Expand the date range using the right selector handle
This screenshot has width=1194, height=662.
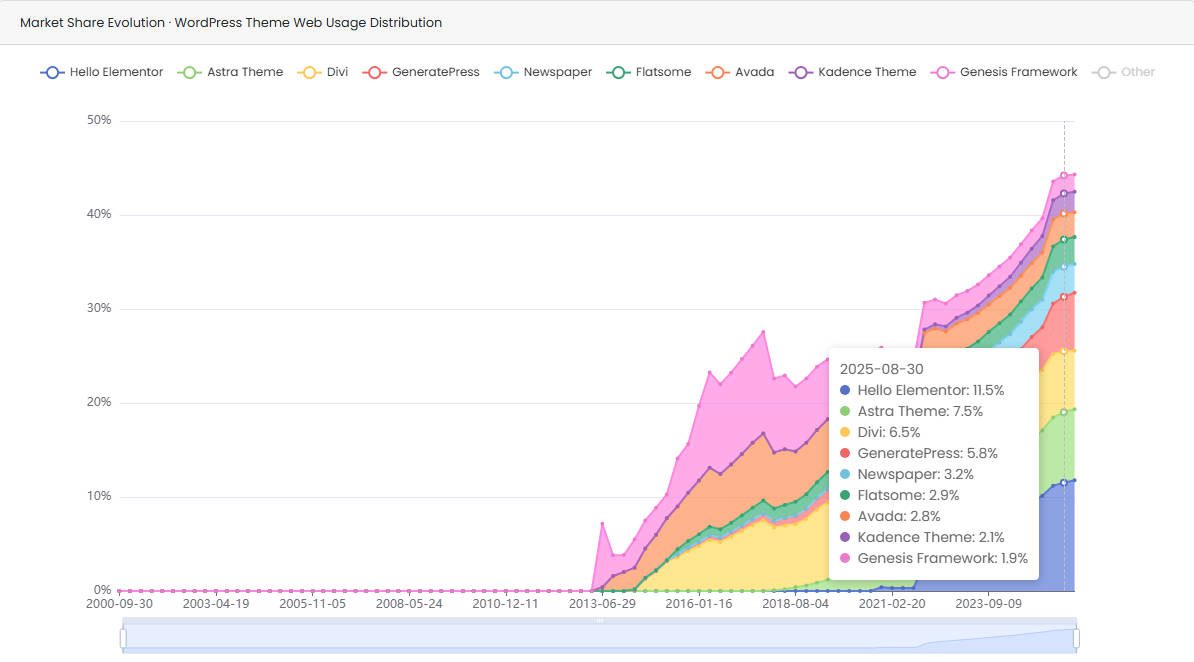click(1077, 636)
